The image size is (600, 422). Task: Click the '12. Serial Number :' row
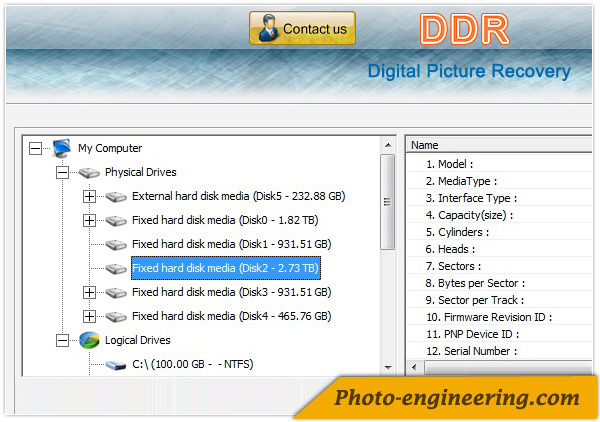499,351
